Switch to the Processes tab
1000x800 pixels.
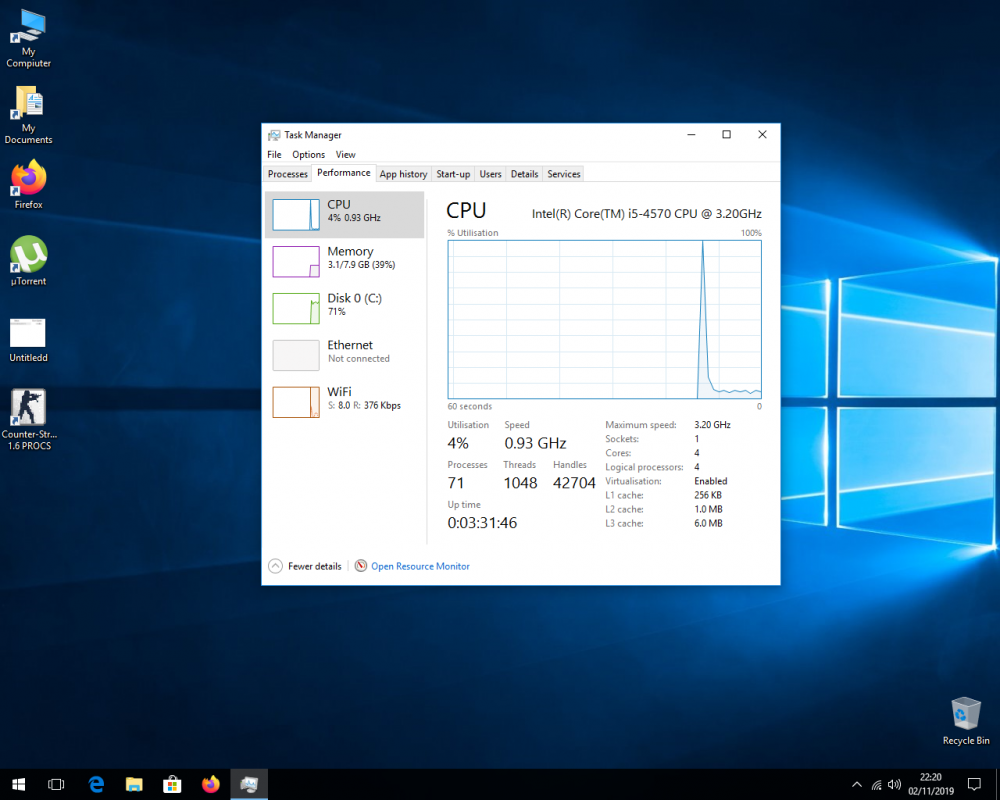[288, 174]
